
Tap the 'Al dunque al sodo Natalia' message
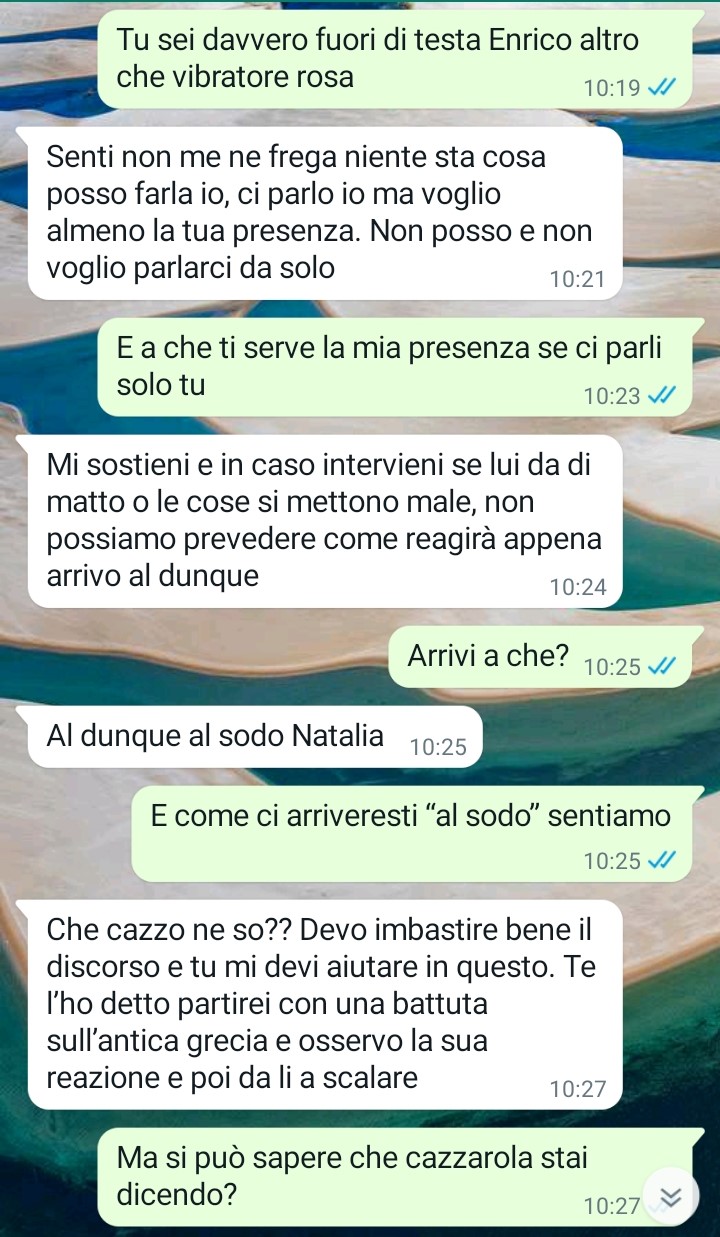click(x=255, y=737)
